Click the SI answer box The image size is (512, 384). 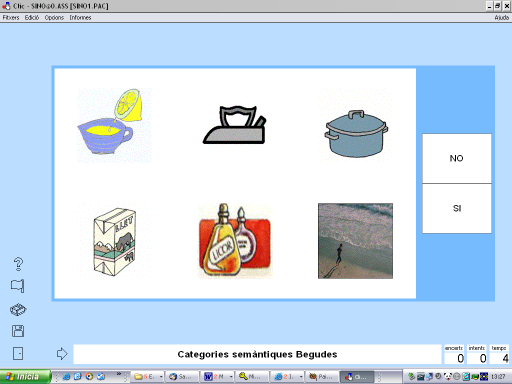coord(457,208)
